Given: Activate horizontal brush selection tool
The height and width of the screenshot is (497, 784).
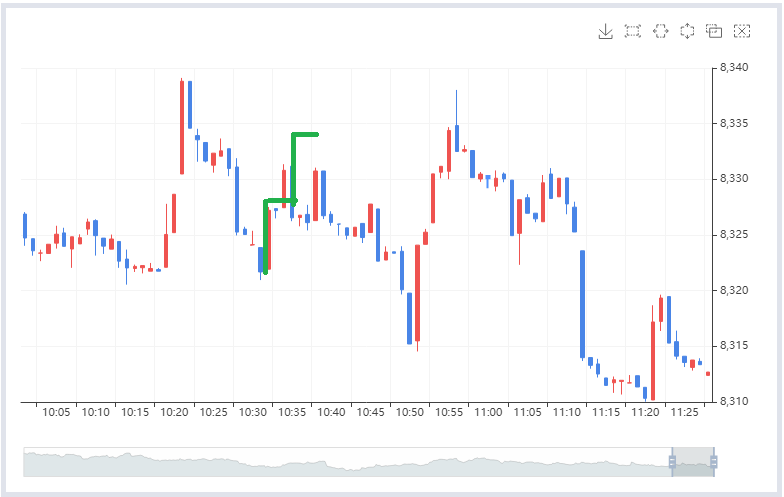Looking at the screenshot, I should click(x=660, y=32).
